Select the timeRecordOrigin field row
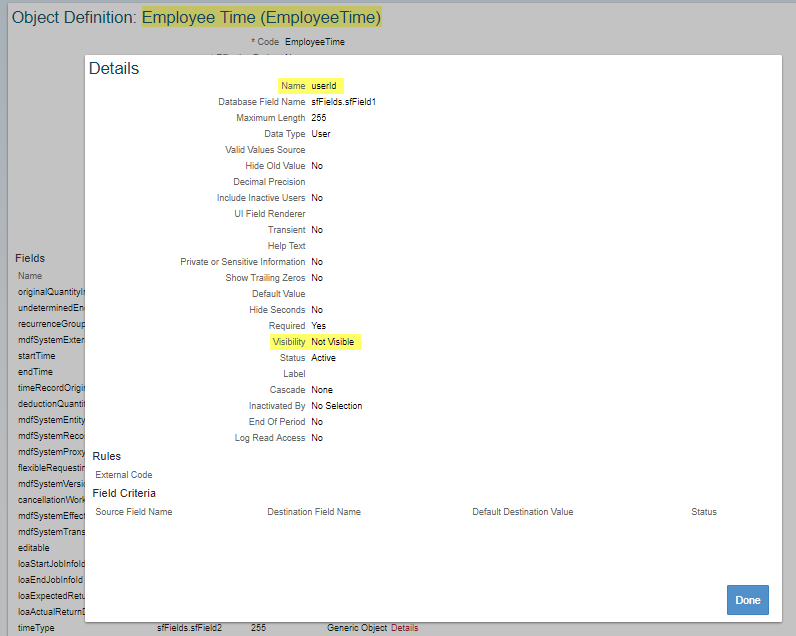This screenshot has height=636, width=796. click(51, 388)
